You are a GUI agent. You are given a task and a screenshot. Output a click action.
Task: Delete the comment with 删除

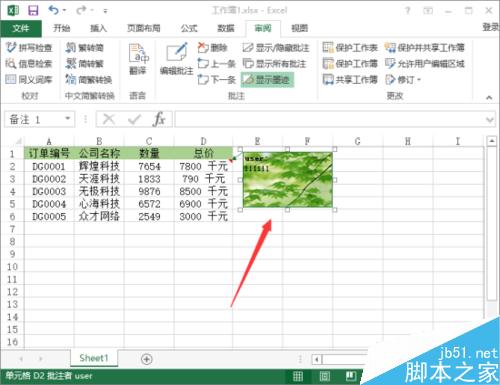coord(212,48)
